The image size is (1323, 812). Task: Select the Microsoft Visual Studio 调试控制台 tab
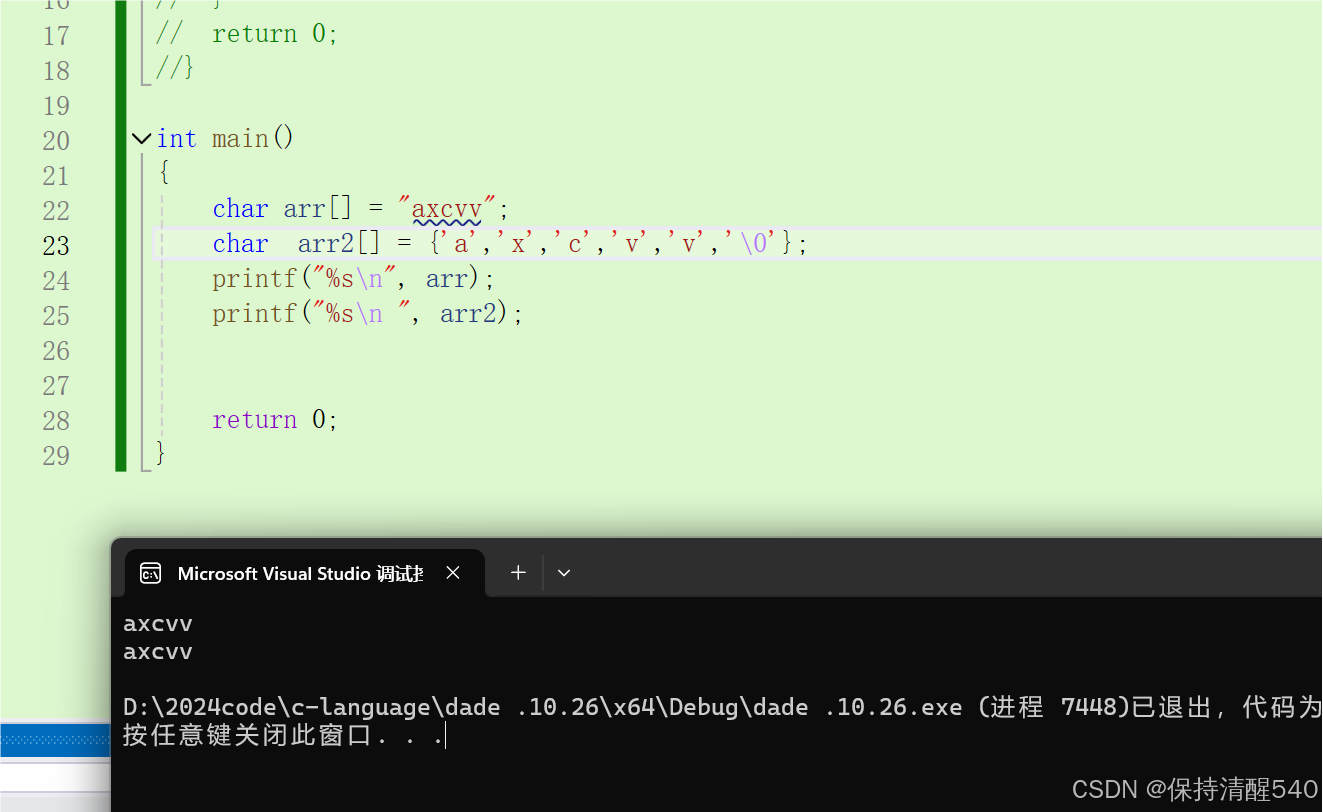point(300,573)
